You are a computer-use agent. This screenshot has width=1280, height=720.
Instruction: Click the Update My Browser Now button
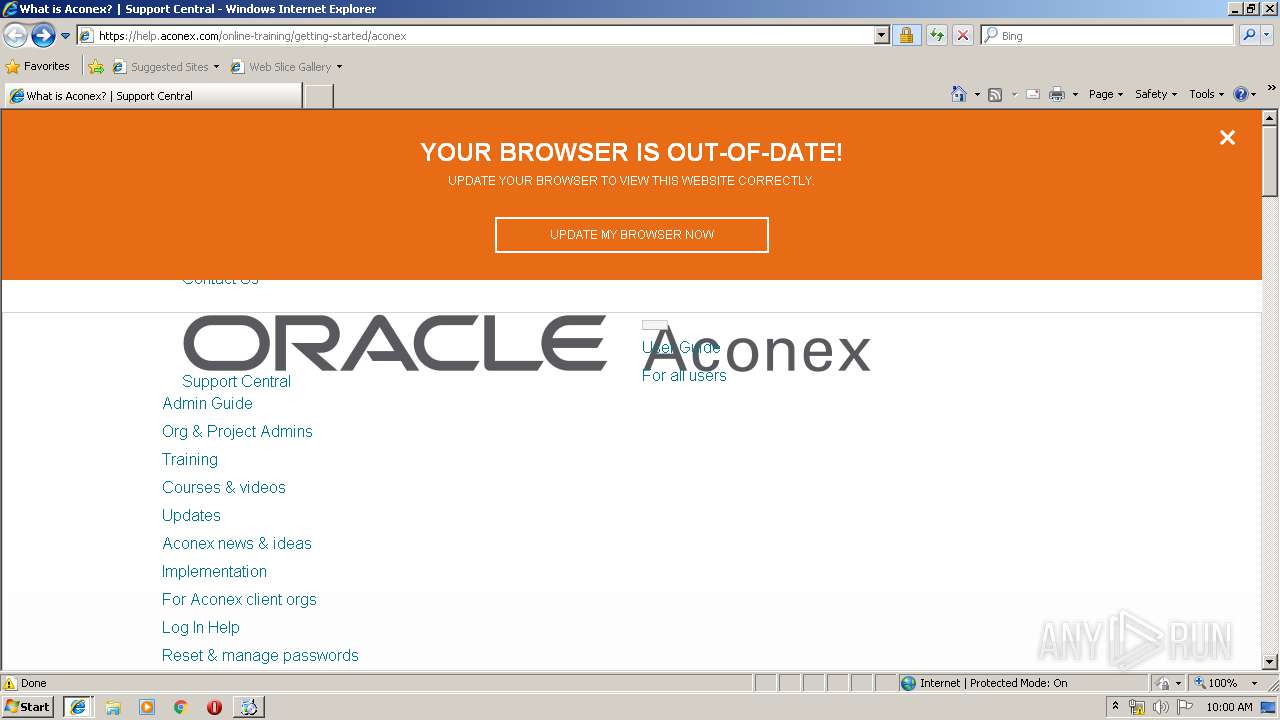[x=632, y=235]
